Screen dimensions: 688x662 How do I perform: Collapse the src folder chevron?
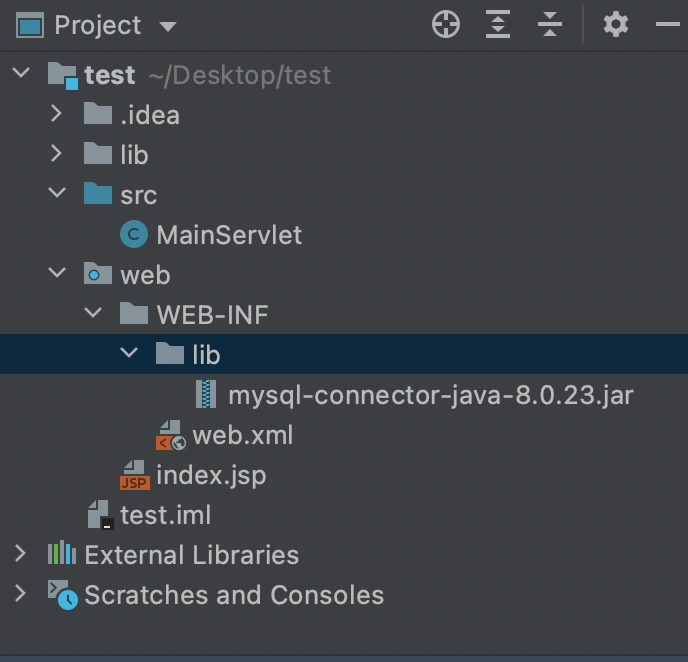[x=57, y=192]
